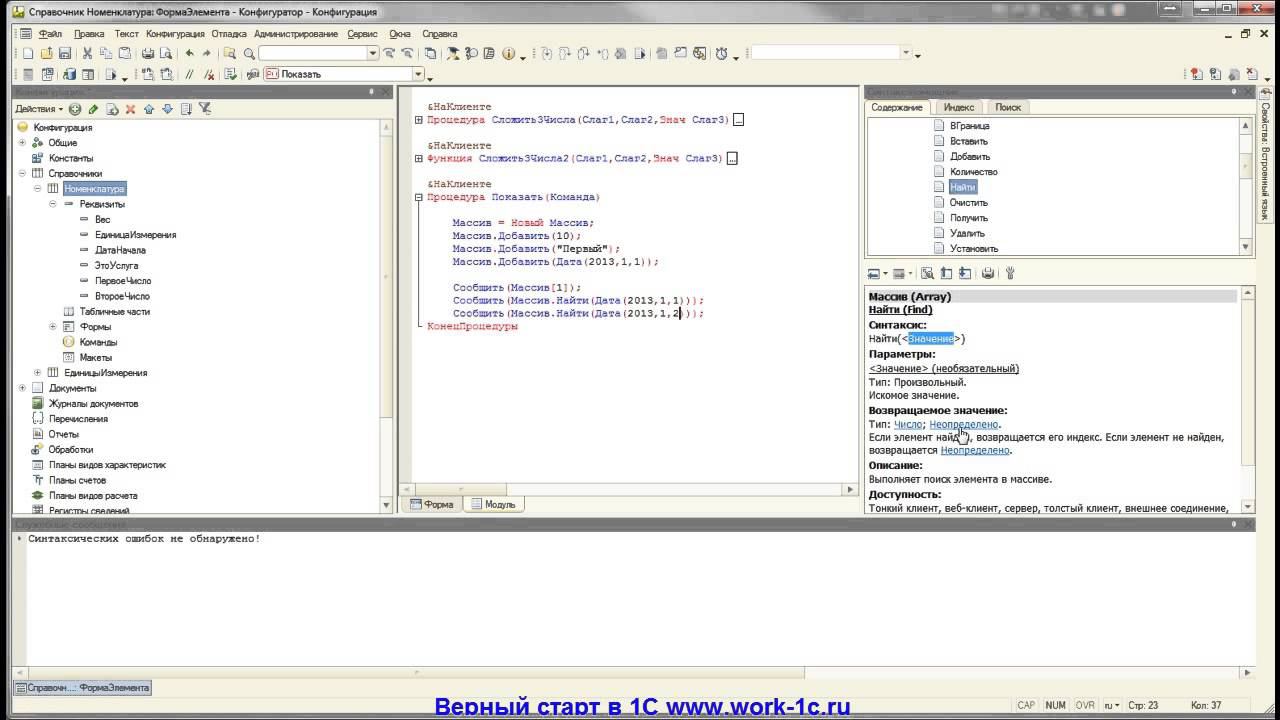Click the Syntax check toolbar icon
The height and width of the screenshot is (720, 1280).
click(230, 74)
